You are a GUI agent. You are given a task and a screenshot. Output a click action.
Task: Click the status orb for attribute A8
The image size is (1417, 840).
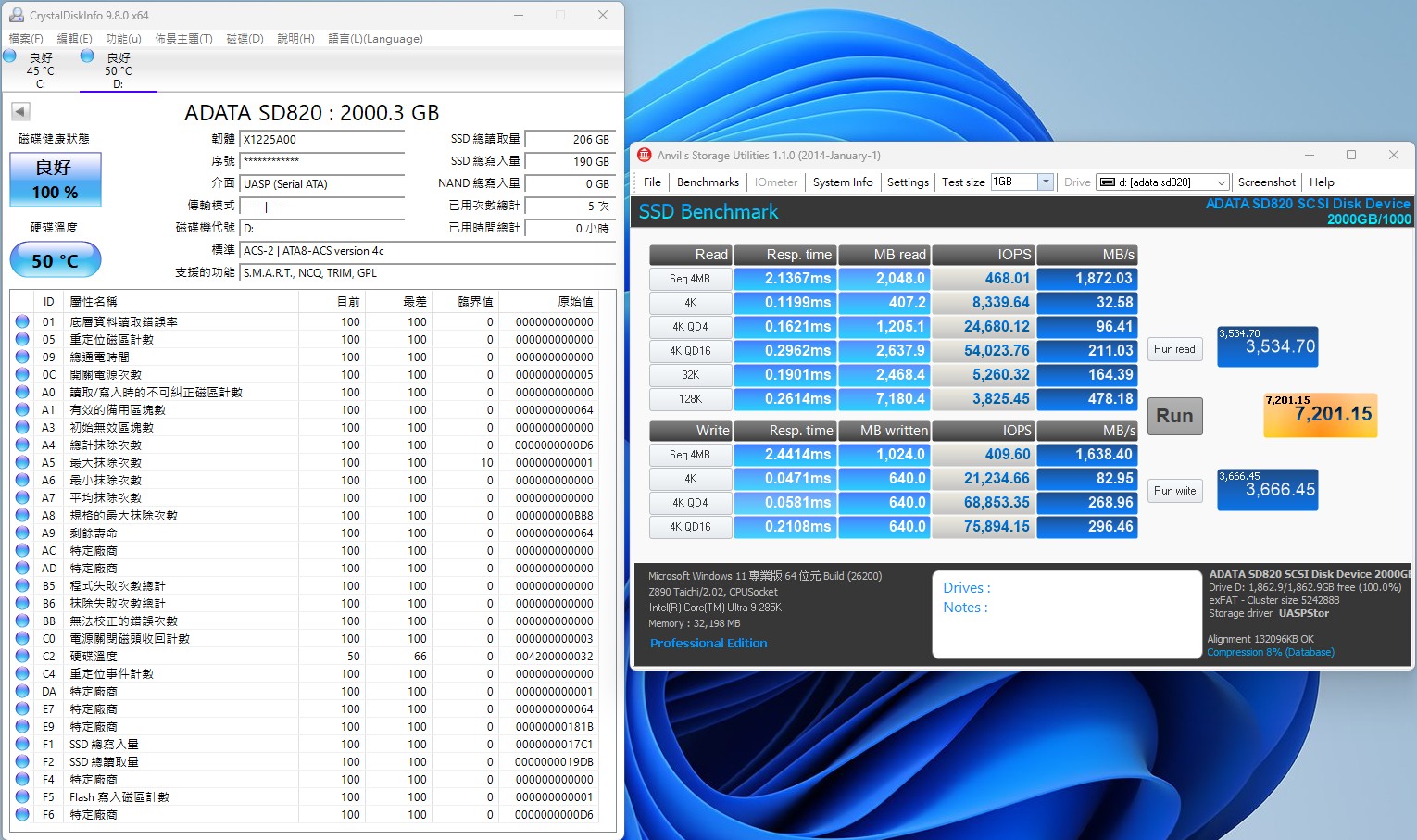tap(22, 515)
